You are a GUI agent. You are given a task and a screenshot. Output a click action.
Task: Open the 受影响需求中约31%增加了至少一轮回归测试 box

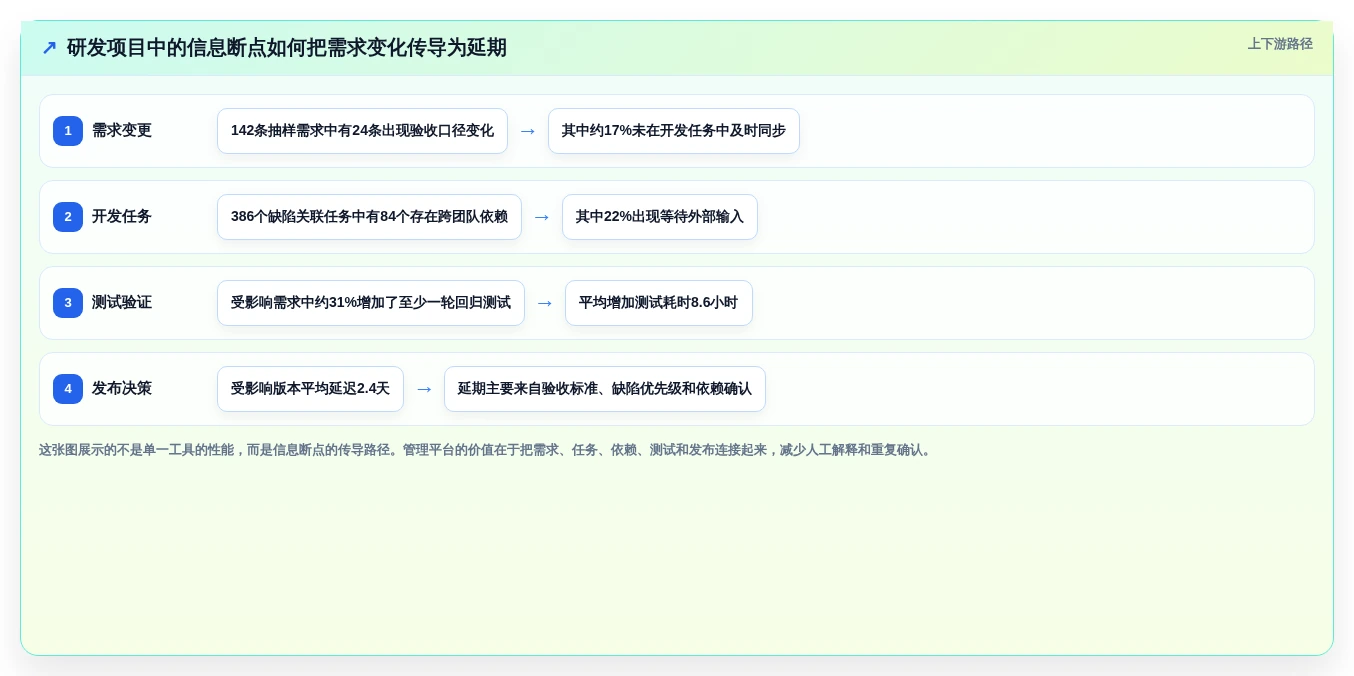pos(371,303)
